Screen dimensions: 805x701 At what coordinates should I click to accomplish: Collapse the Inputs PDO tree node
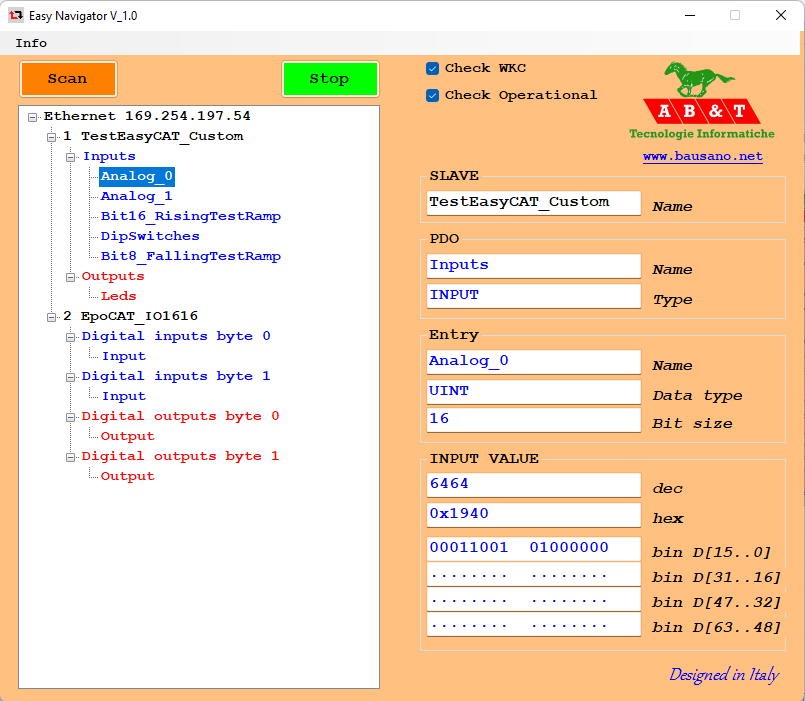tap(71, 157)
